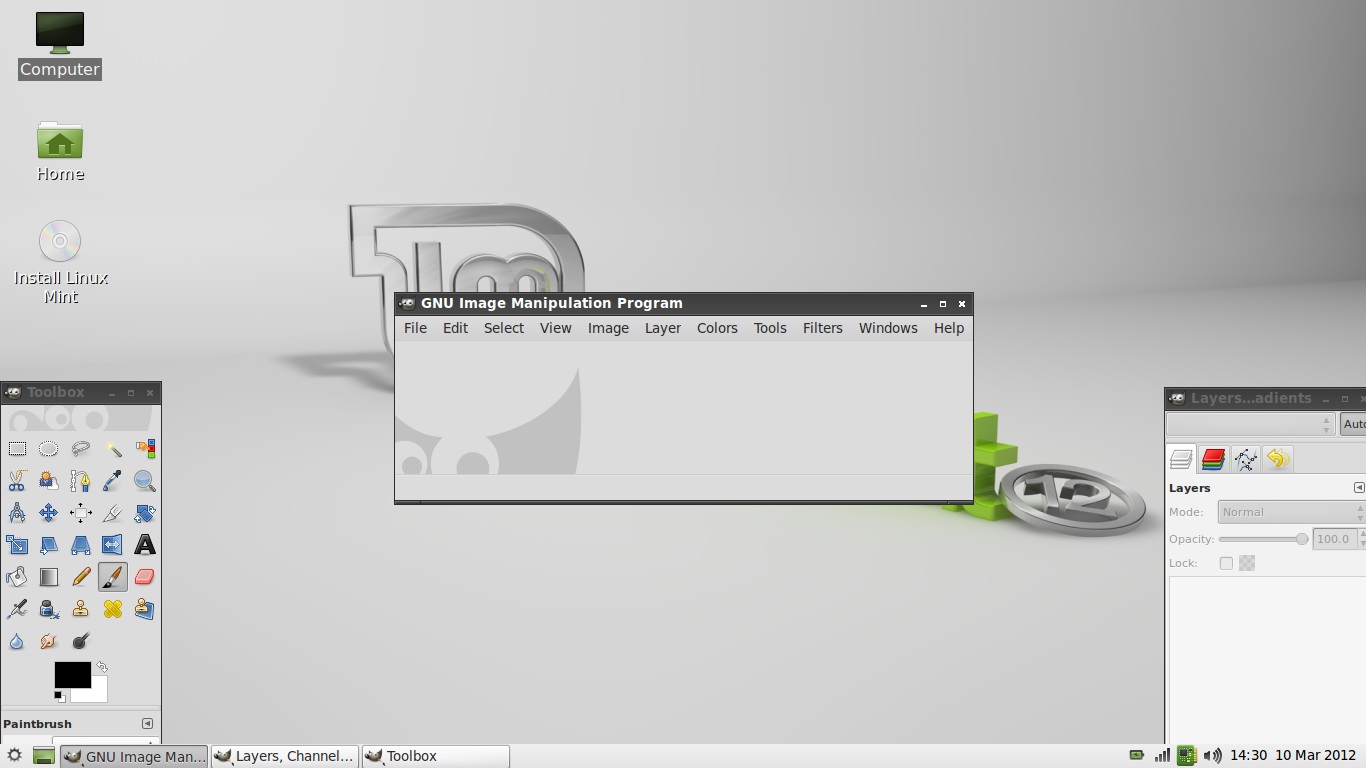Open the Layer menu
Screen dimensions: 1366x768
663,328
